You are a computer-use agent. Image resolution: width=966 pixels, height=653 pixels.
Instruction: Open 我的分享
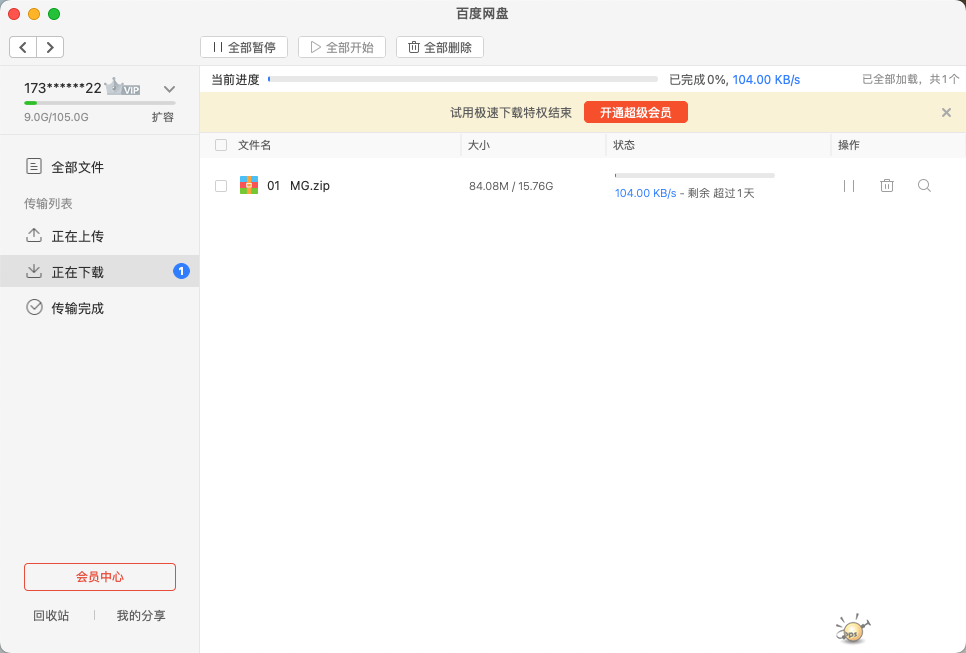click(141, 615)
